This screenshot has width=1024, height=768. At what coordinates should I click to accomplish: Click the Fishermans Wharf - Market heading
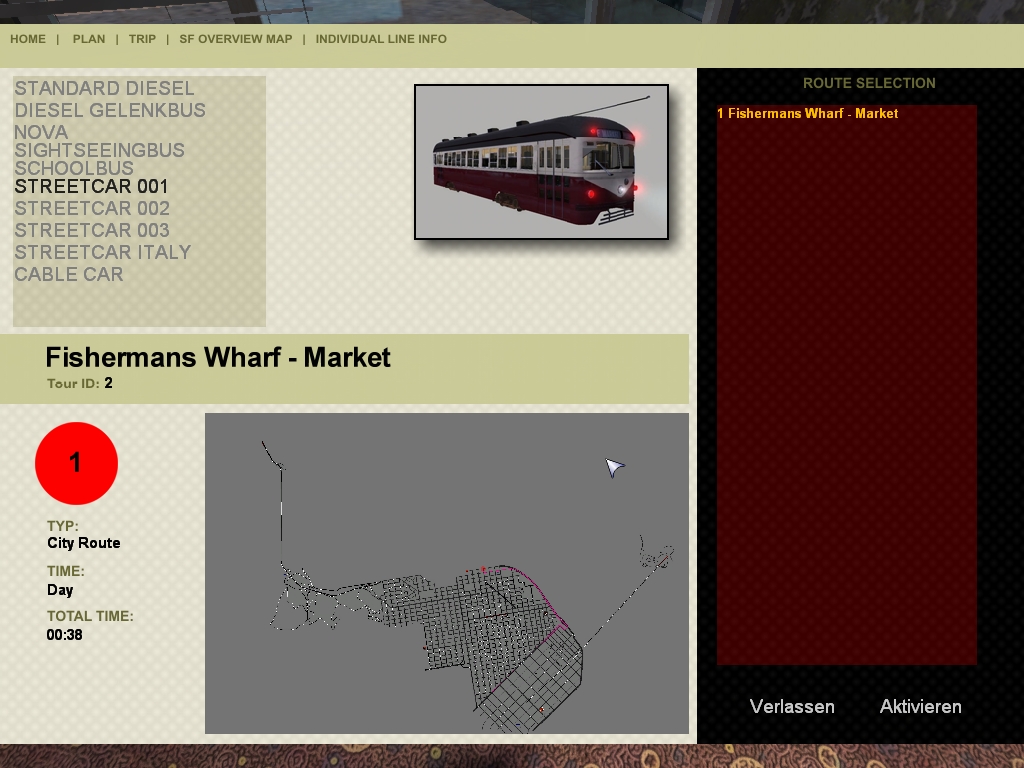point(218,358)
